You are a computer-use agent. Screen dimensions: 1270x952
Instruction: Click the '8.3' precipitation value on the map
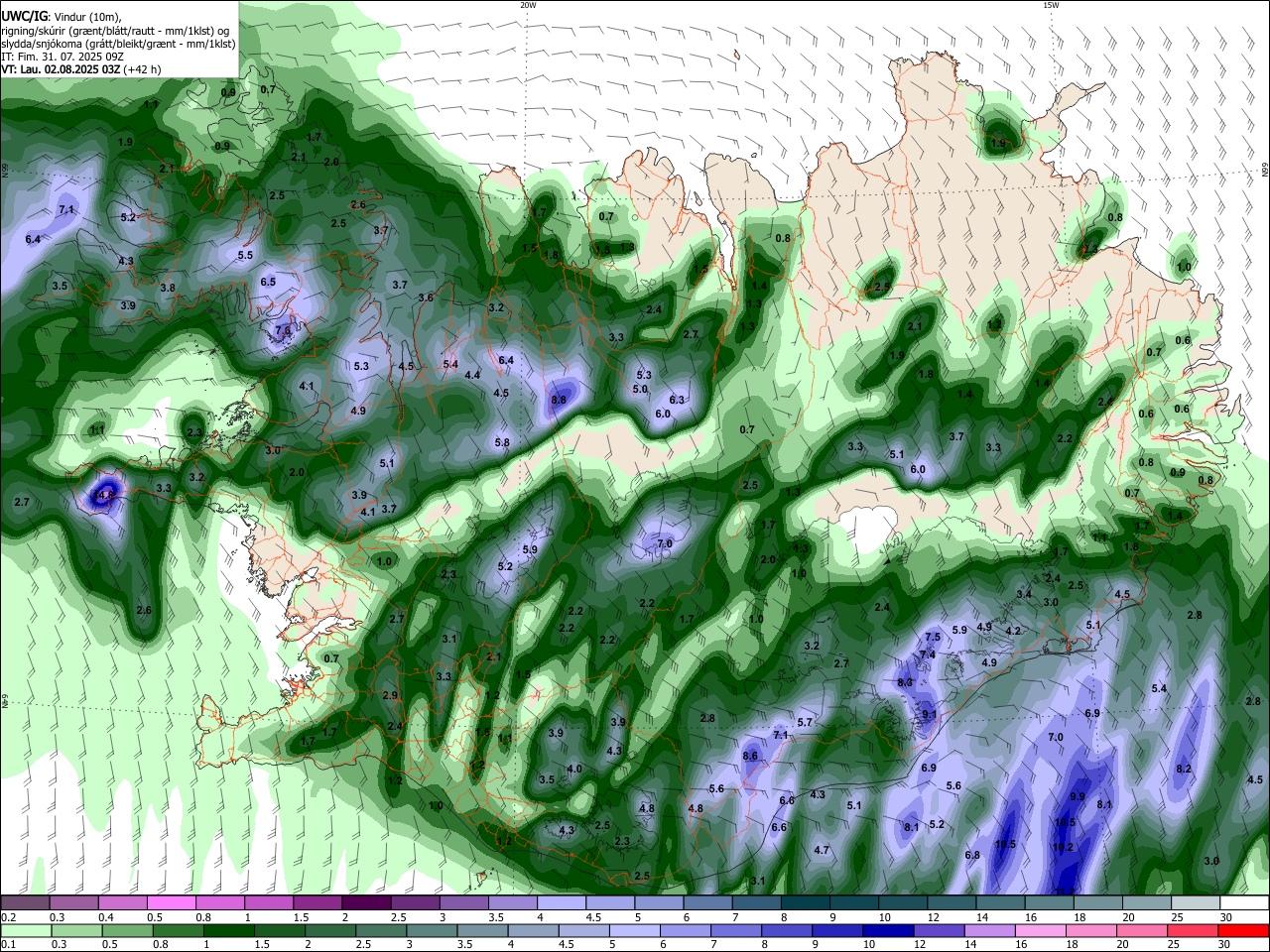[x=905, y=683]
